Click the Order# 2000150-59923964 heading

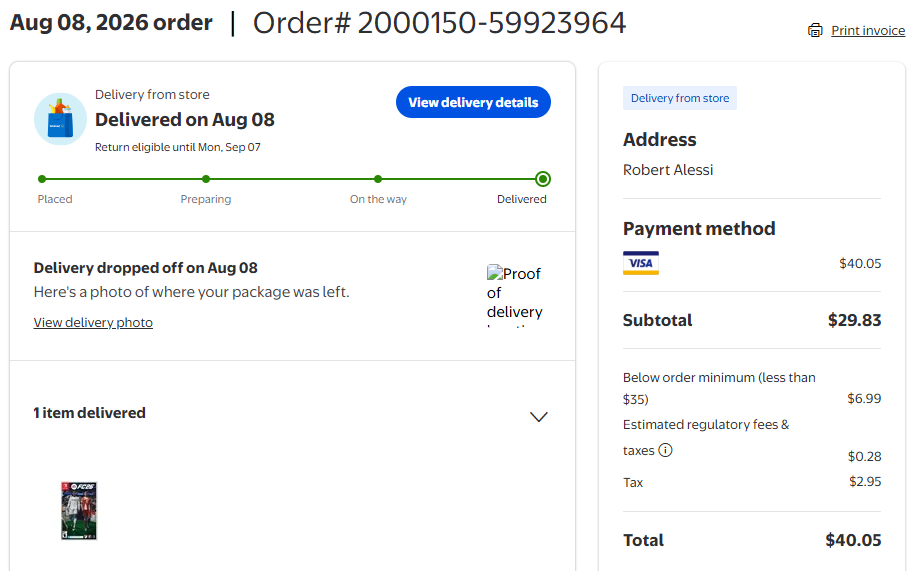pos(439,23)
